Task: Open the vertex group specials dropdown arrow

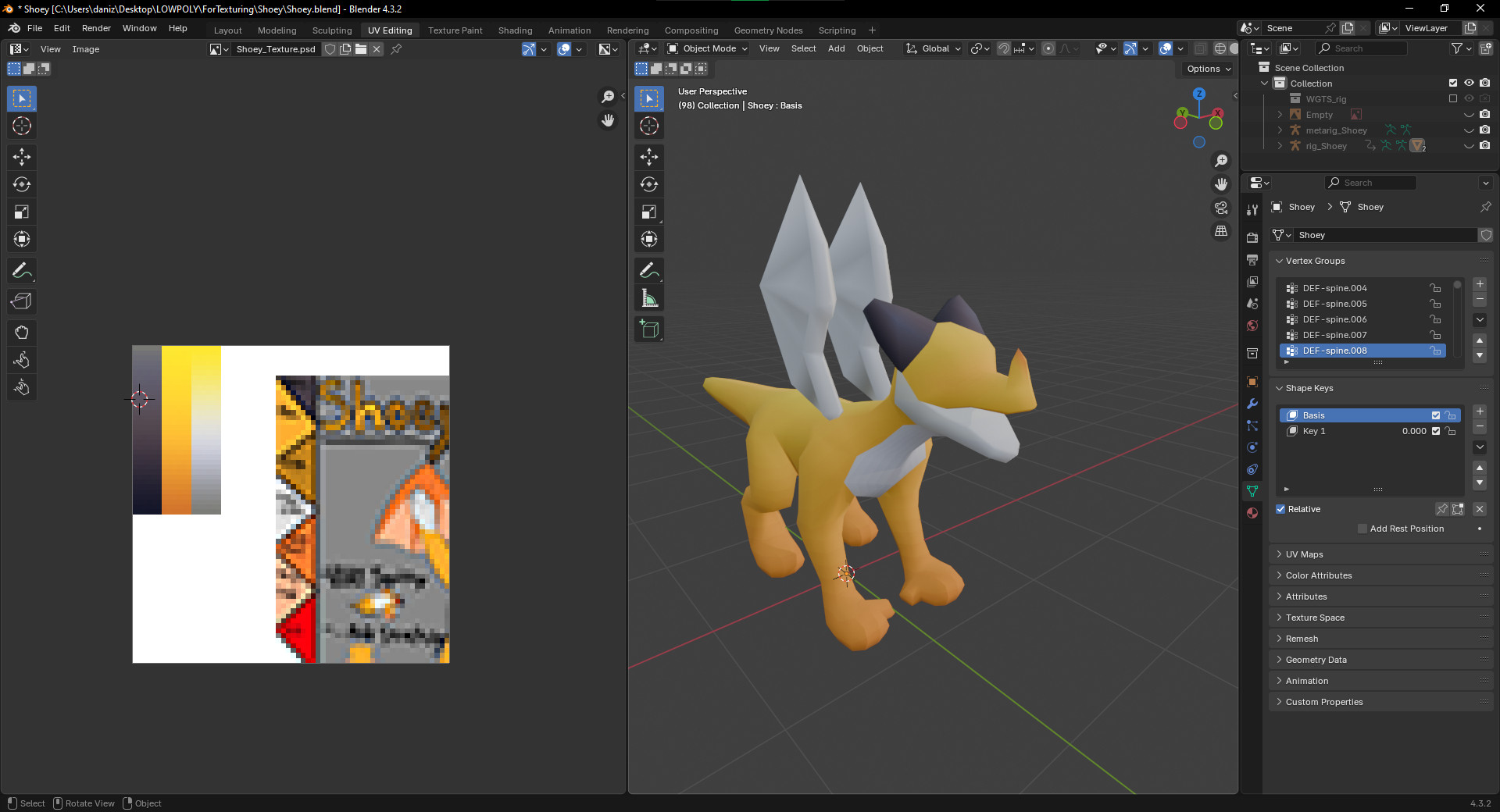Action: pyautogui.click(x=1480, y=320)
